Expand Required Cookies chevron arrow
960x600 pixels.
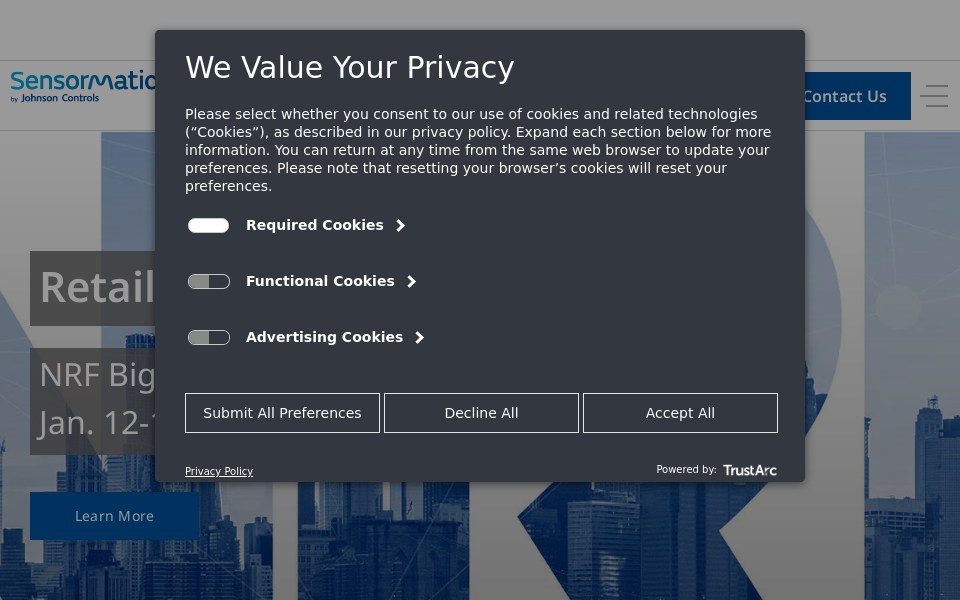(x=400, y=226)
